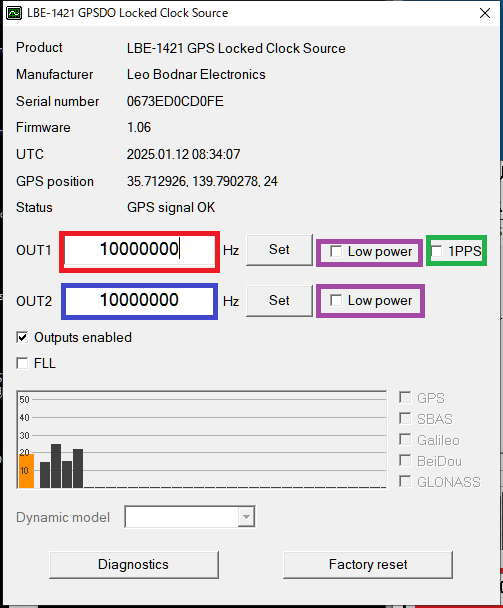
Task: Click the OUT1 frequency input field
Action: pos(140,250)
